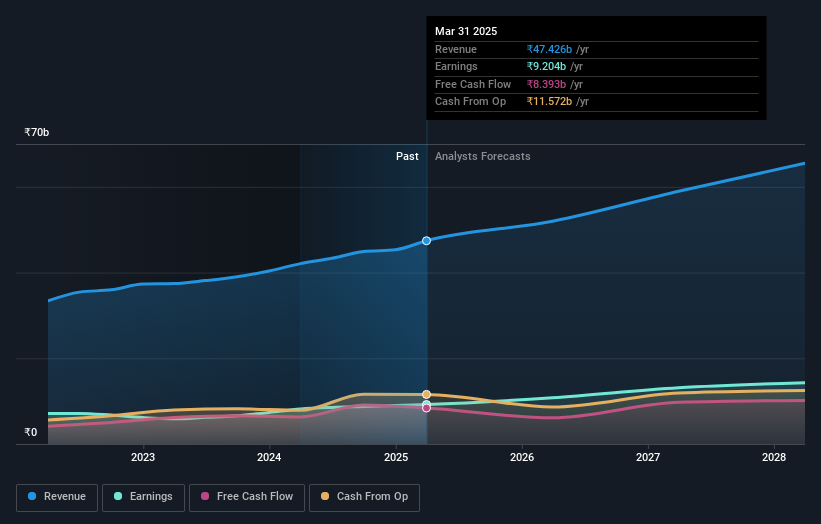Click the Revenue row label in tooltip

tap(456, 49)
